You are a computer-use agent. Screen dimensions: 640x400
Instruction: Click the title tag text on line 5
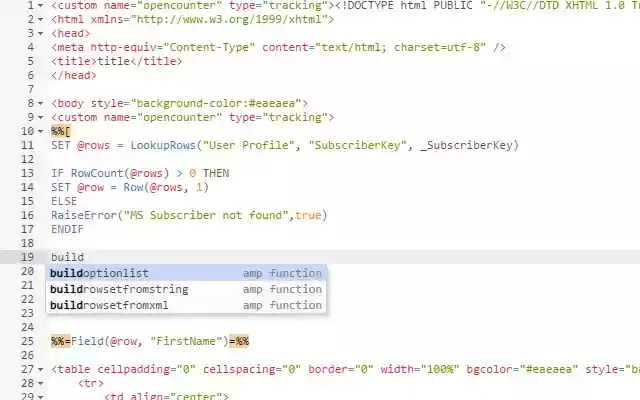pyautogui.click(x=114, y=61)
